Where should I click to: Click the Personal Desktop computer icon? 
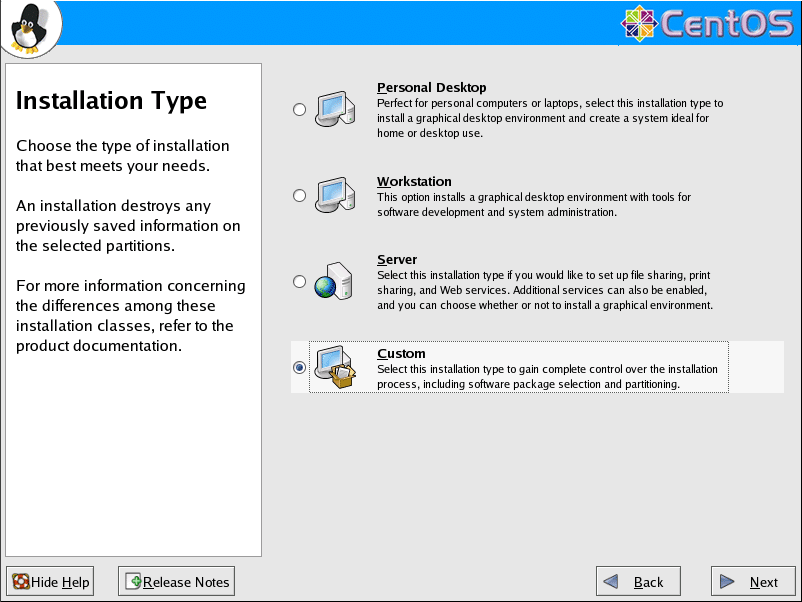[x=335, y=109]
